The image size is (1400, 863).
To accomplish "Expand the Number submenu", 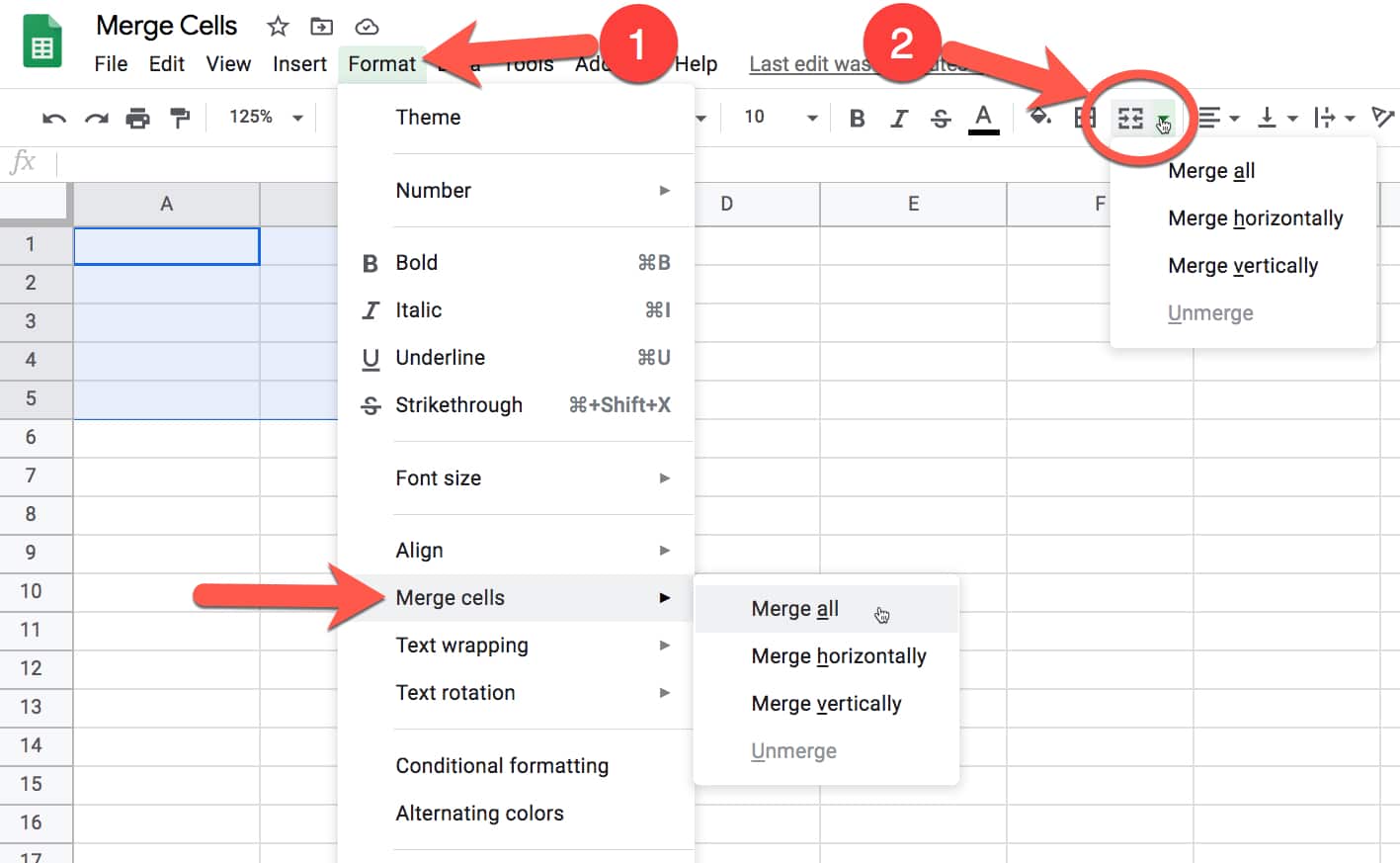I will 516,191.
